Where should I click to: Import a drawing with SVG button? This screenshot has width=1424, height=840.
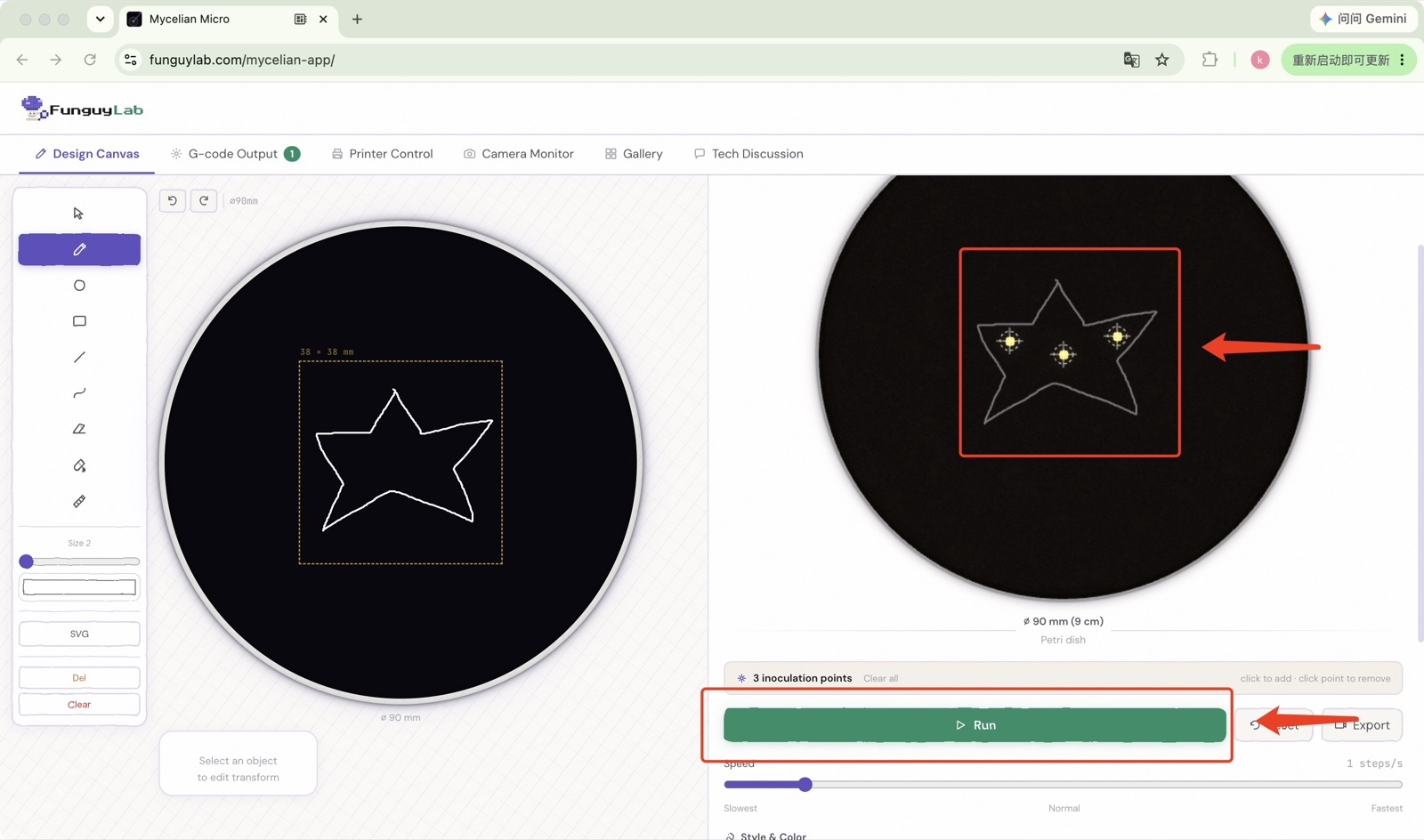click(x=79, y=634)
